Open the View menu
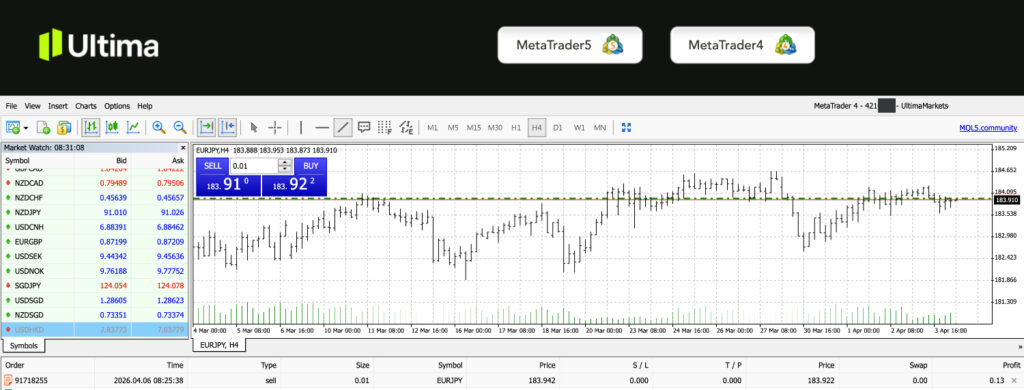The height and width of the screenshot is (390, 1024). [33, 106]
